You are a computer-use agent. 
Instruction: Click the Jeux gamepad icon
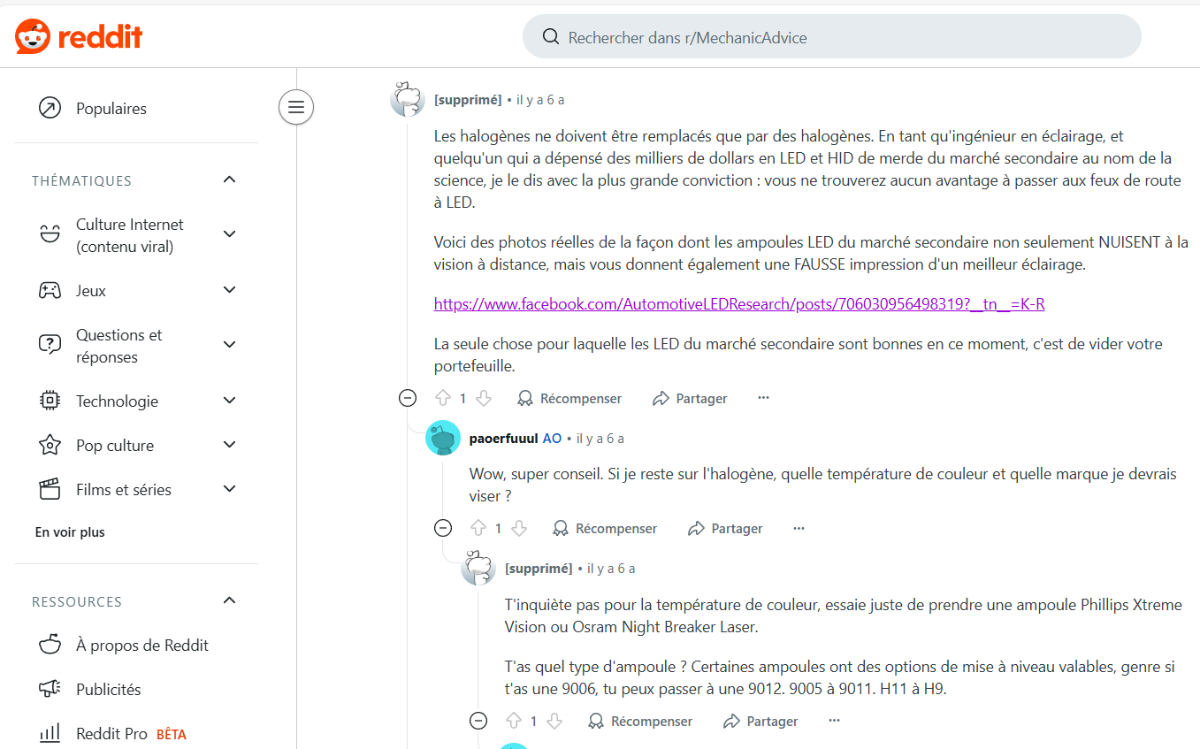click(49, 291)
